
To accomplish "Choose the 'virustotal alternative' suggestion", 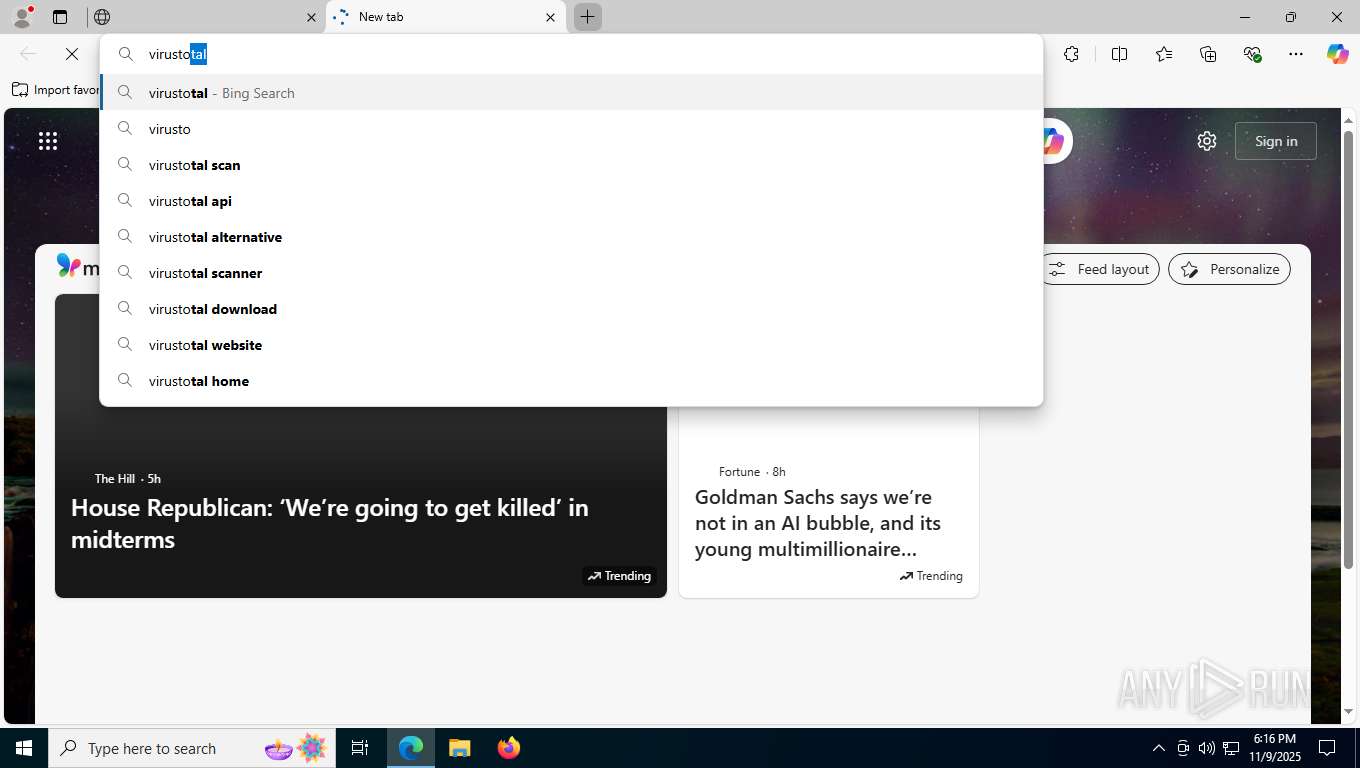I will [571, 237].
